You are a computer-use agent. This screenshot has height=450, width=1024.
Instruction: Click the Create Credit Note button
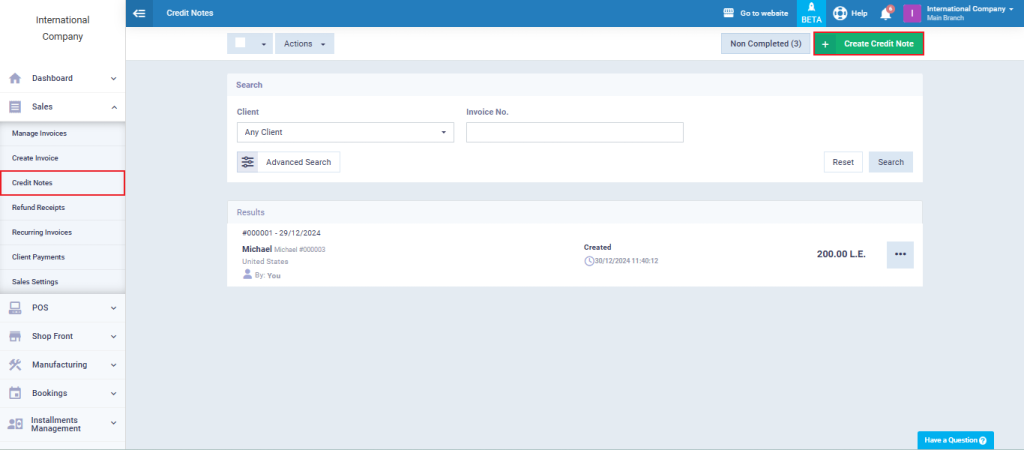(x=869, y=44)
